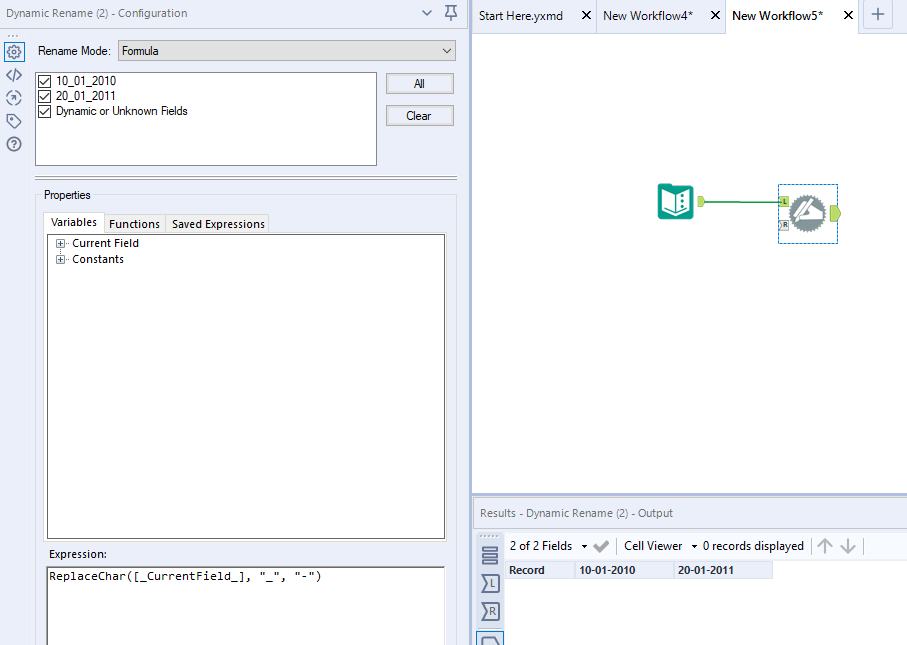Image resolution: width=907 pixels, height=645 pixels.
Task: Select the XML view code icon in sidebar
Action: (x=13, y=75)
